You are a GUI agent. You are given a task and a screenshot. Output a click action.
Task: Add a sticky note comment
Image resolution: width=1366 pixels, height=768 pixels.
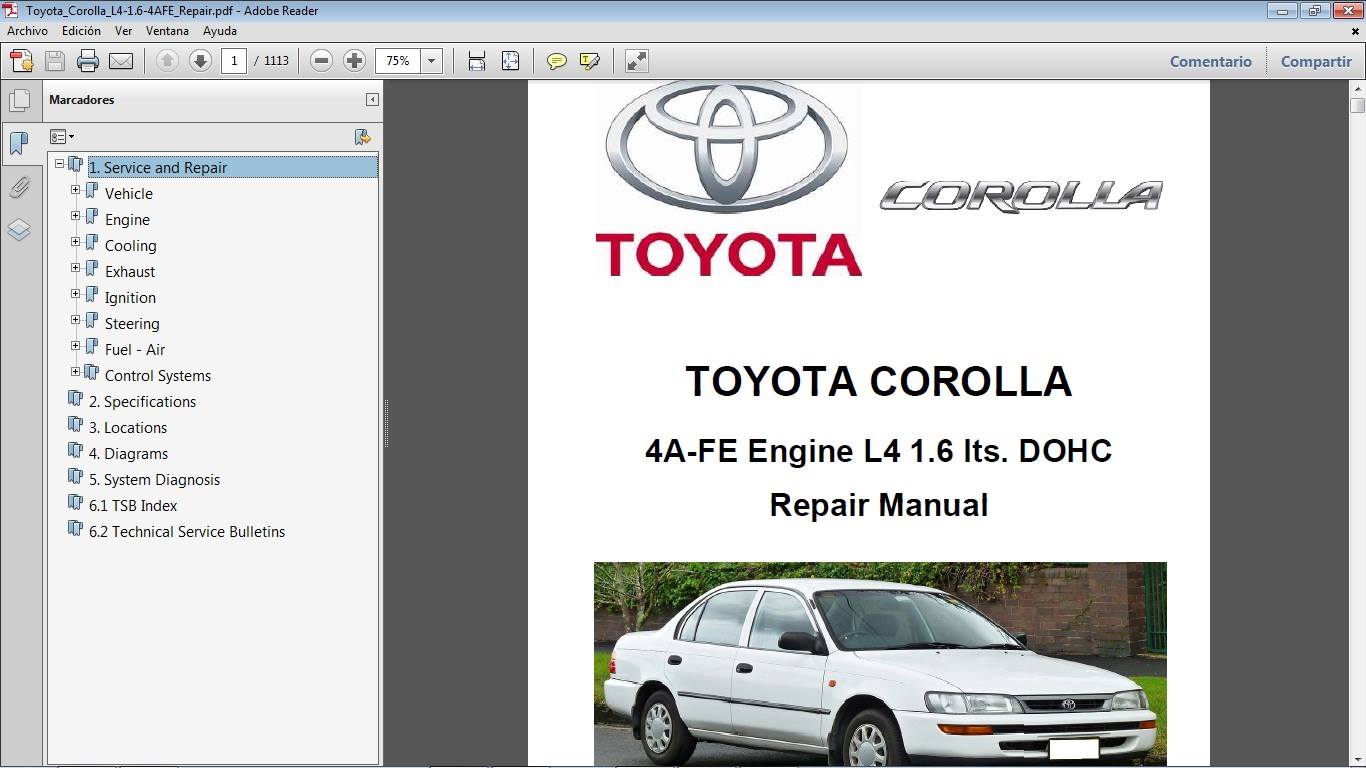[557, 61]
